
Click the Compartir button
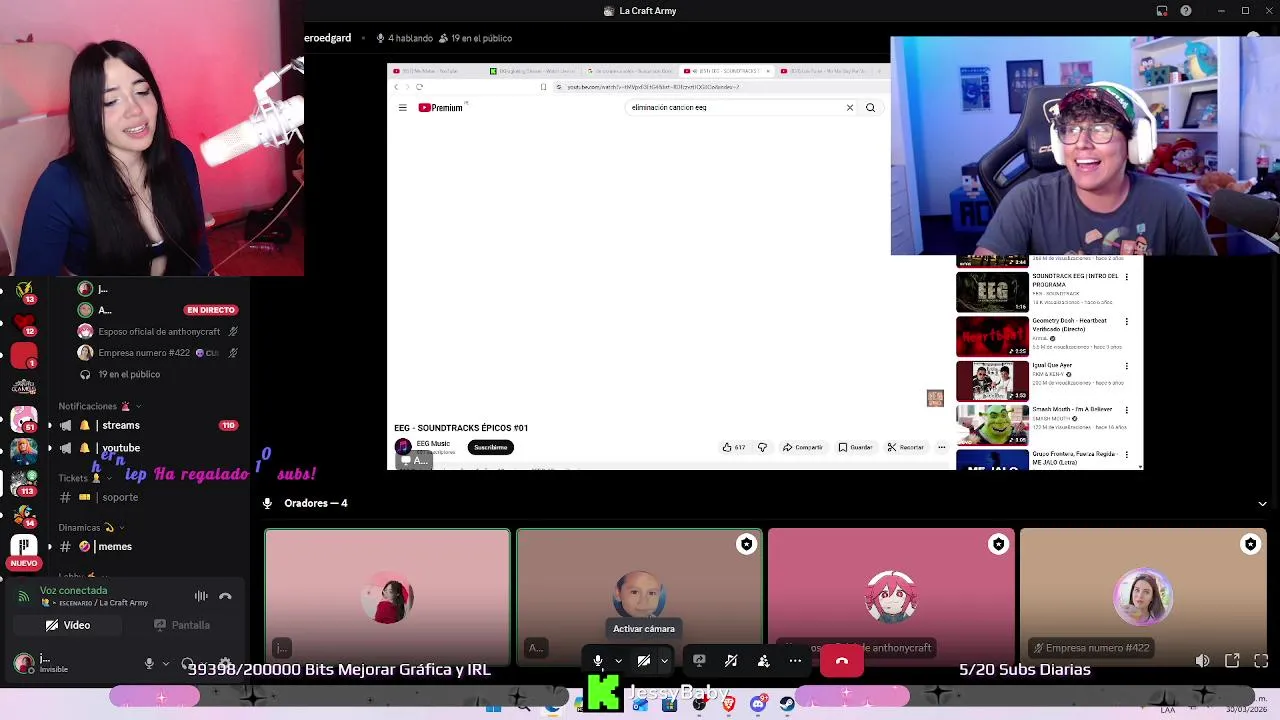(x=803, y=447)
